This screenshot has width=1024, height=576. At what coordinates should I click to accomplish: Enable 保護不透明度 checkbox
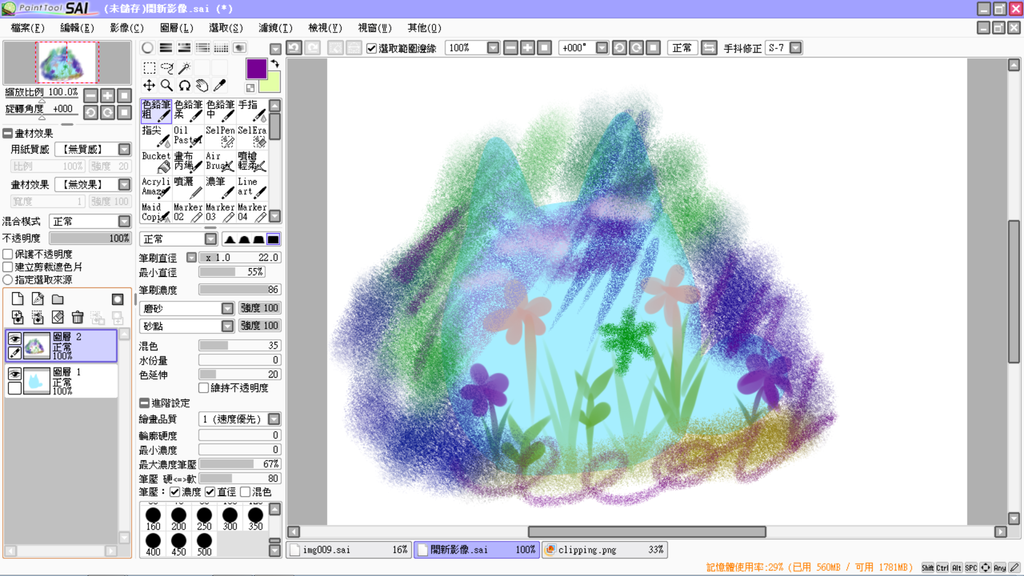(x=8, y=254)
